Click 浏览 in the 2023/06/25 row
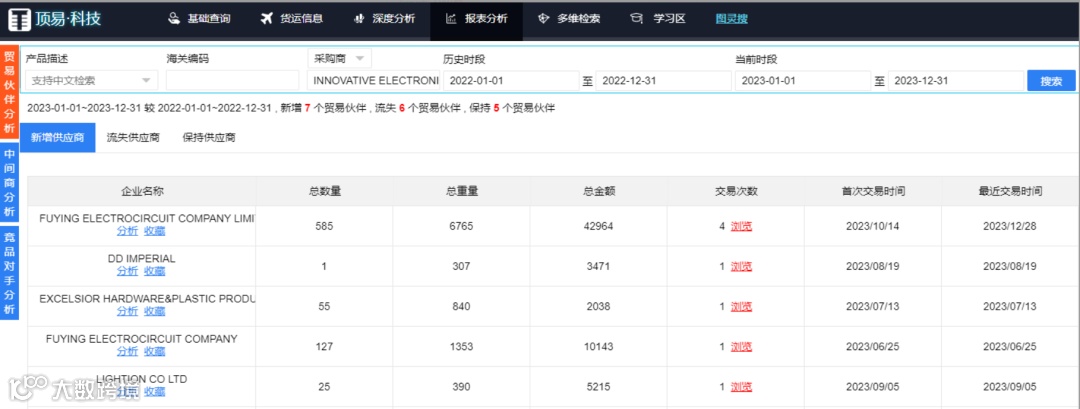The height and width of the screenshot is (409, 1080). (741, 346)
